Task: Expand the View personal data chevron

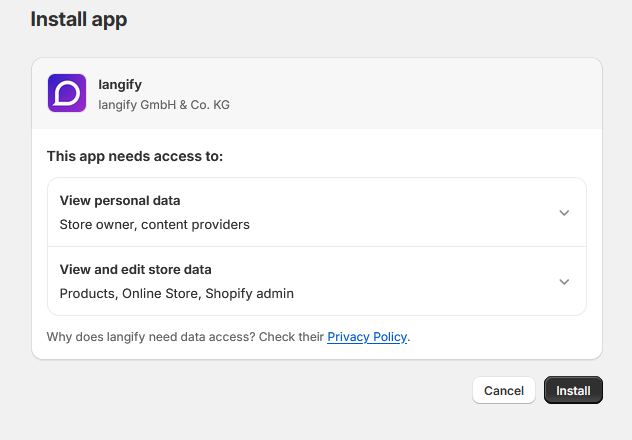Action: 564,212
